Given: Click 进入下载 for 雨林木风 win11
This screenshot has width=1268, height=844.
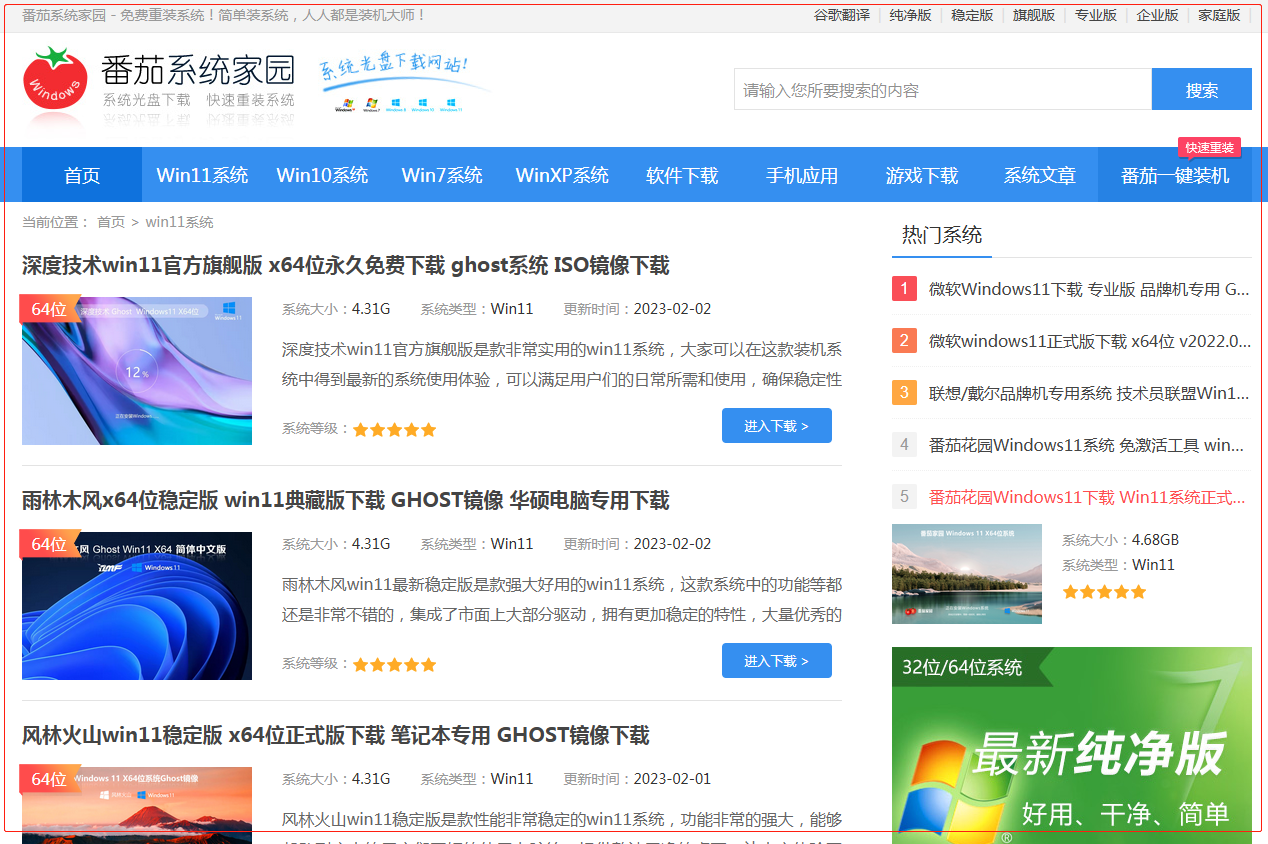Looking at the screenshot, I should tap(777, 661).
